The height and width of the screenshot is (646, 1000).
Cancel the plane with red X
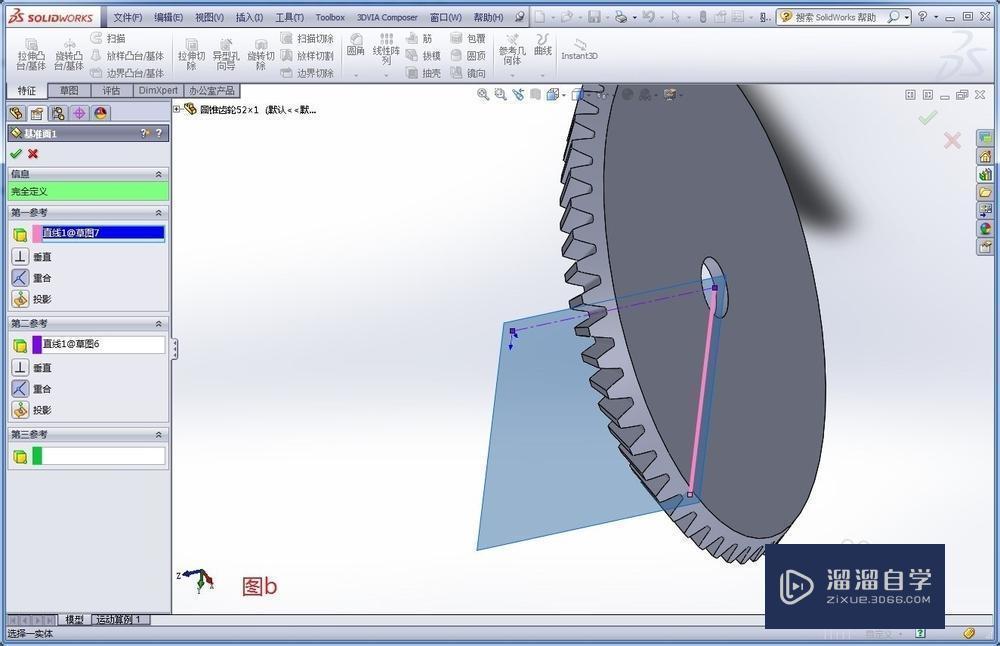click(x=33, y=154)
